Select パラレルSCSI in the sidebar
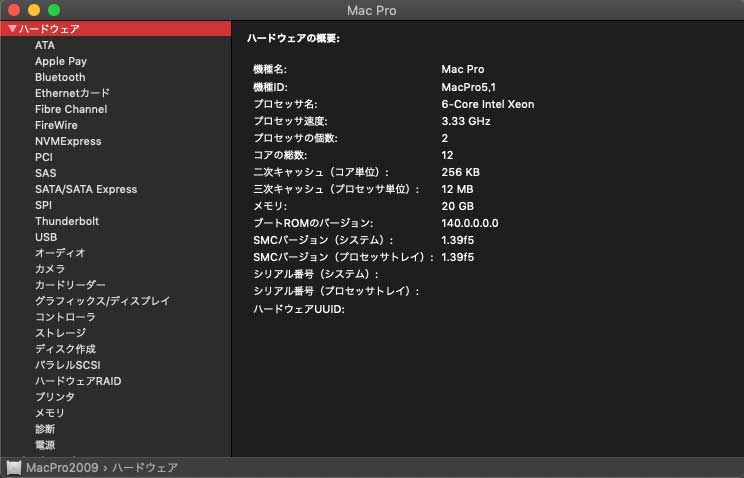Image resolution: width=744 pixels, height=478 pixels. 67,365
